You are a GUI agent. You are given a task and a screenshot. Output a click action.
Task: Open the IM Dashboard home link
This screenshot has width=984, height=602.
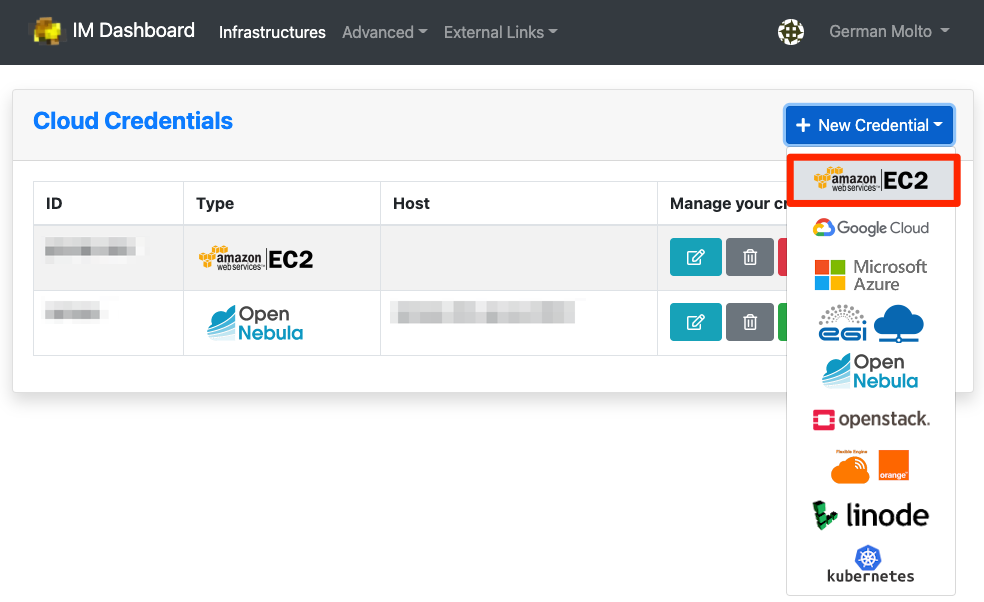(x=133, y=31)
